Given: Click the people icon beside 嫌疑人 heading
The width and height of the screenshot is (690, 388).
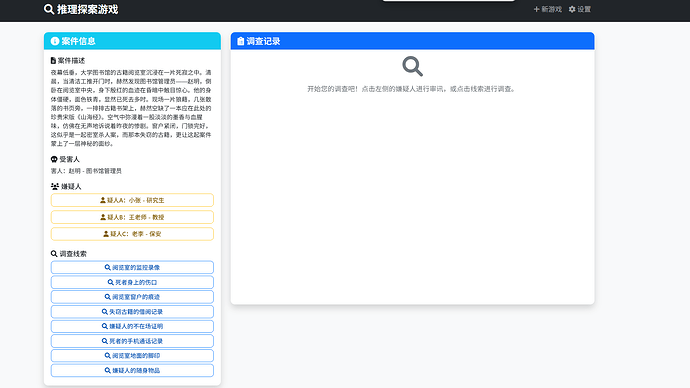Looking at the screenshot, I should [55, 187].
